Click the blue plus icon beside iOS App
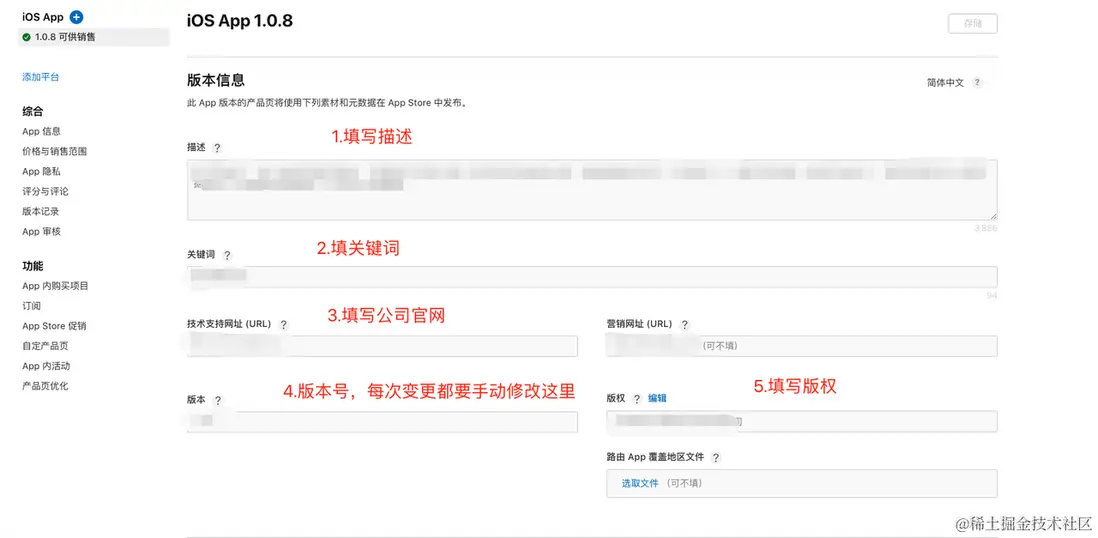Screen dimensions: 1098x538 pyautogui.click(x=77, y=17)
